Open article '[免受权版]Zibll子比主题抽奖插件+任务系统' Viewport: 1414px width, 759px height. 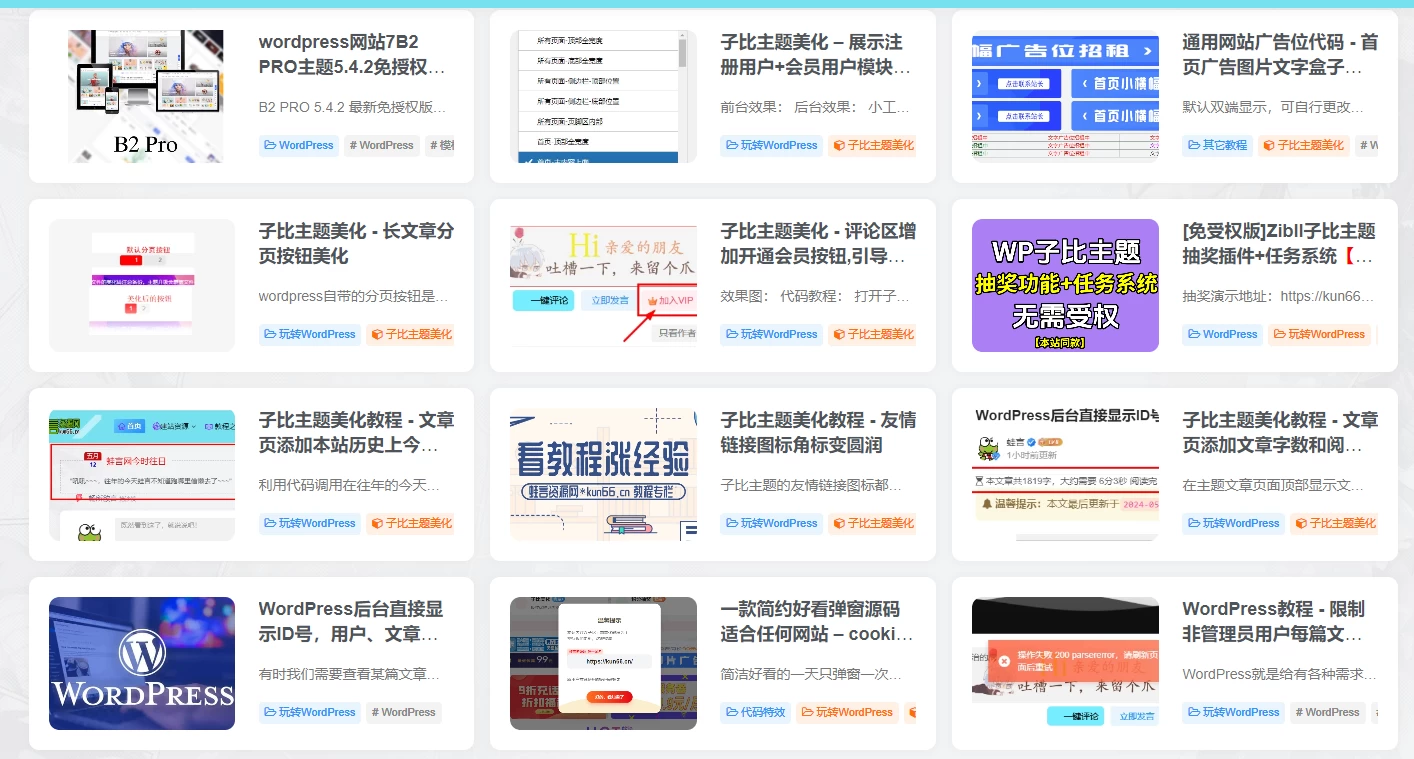1280,243
